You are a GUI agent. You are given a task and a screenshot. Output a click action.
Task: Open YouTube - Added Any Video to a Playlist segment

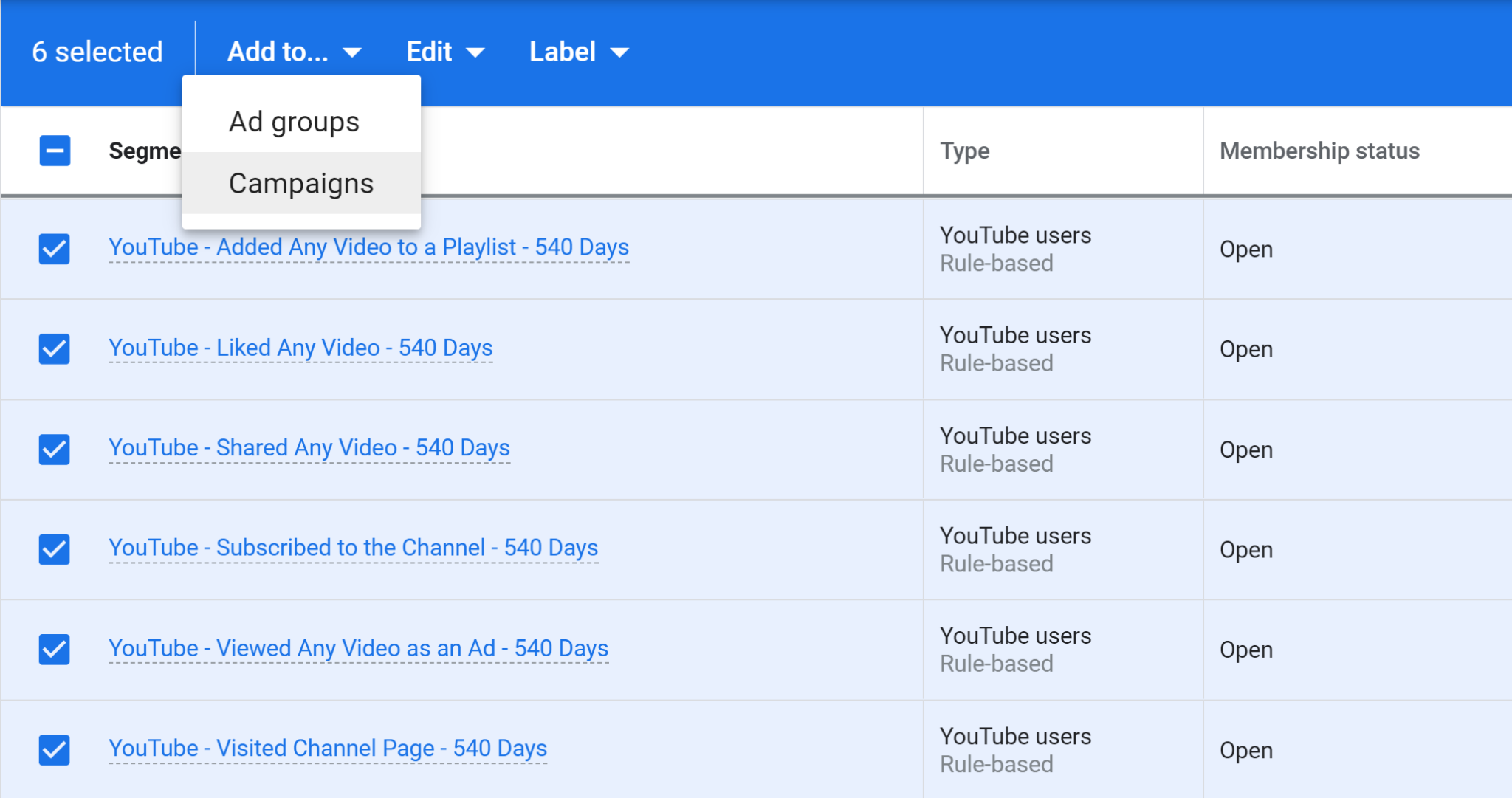point(368,247)
